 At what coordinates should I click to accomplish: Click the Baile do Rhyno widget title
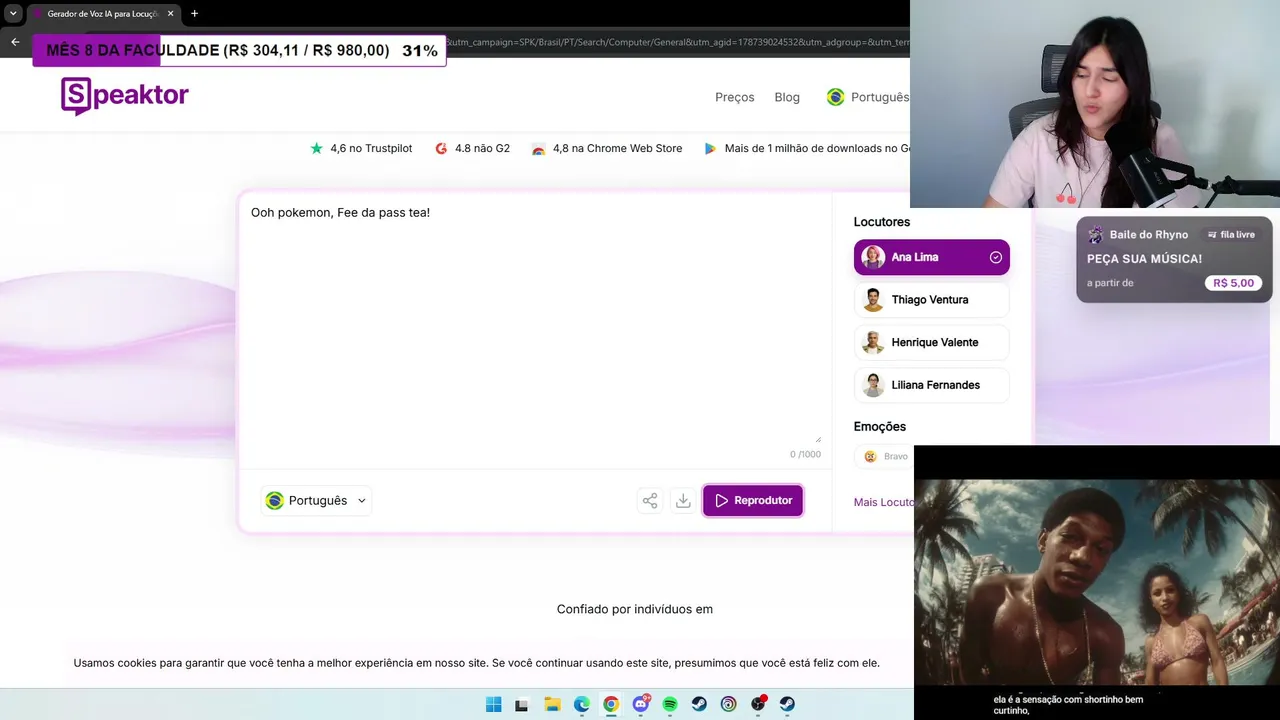tap(1148, 234)
